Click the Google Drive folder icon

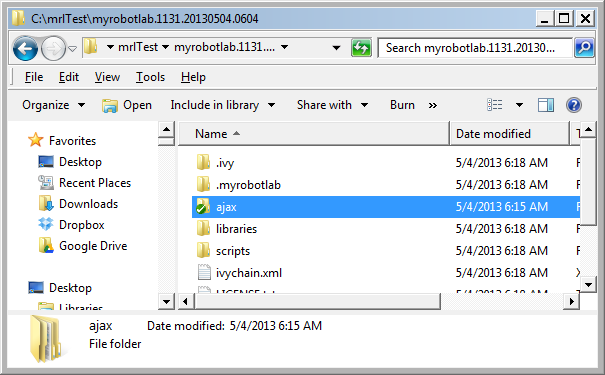click(x=46, y=245)
